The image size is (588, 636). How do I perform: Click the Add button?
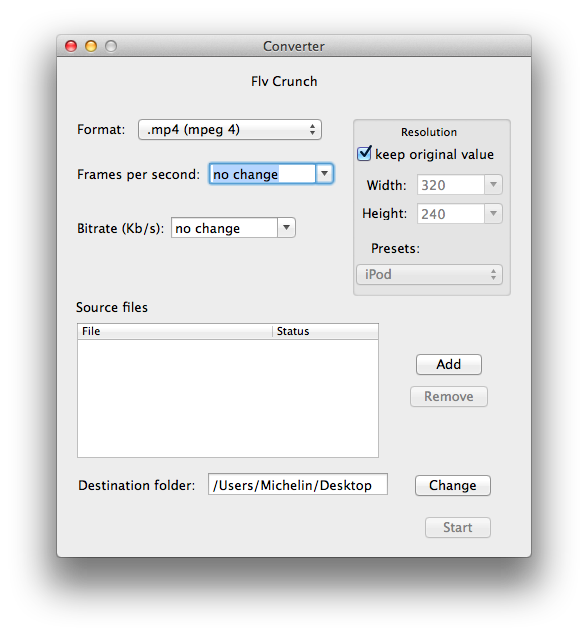point(449,364)
